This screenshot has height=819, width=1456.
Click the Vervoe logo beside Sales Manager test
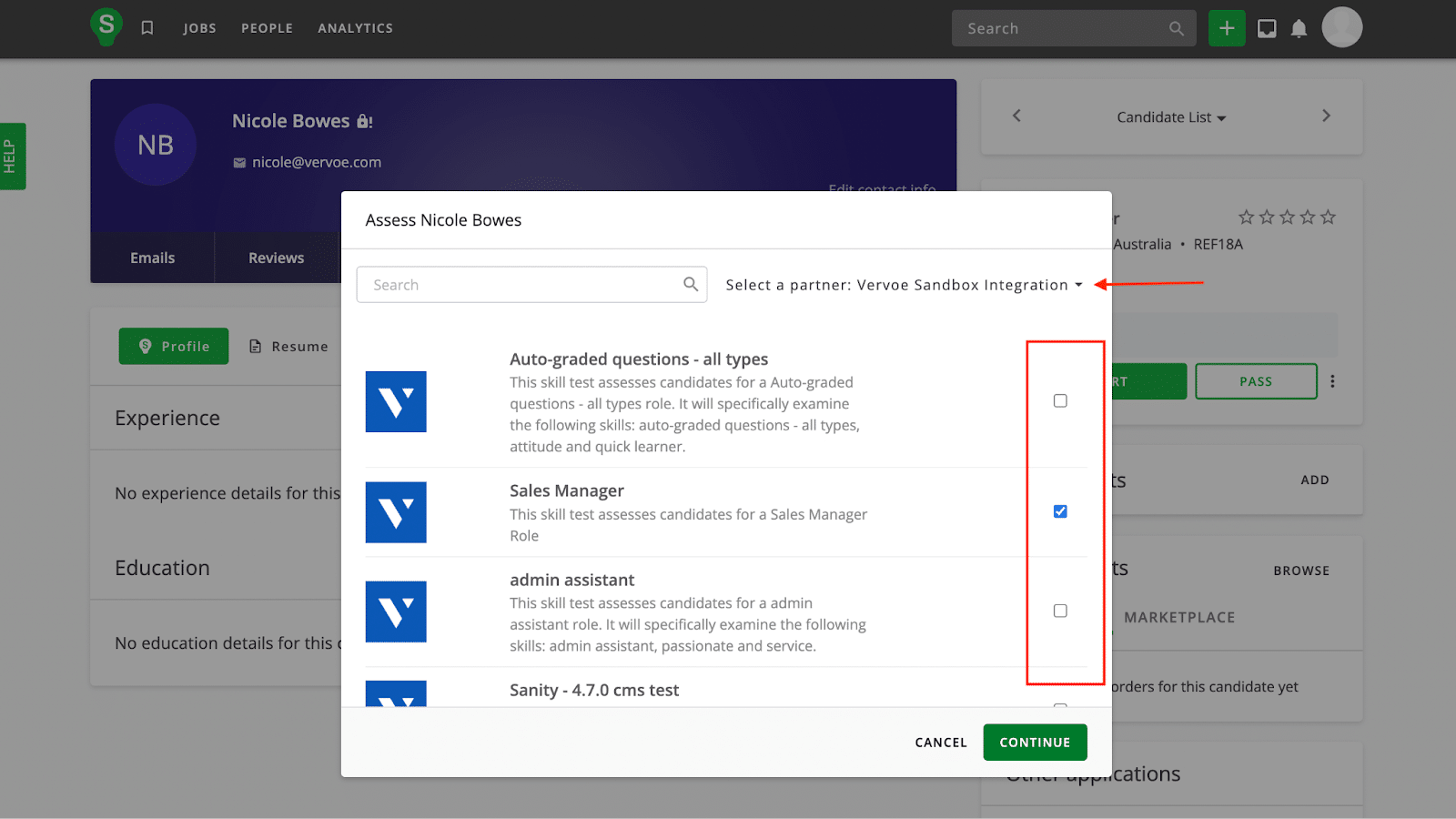coord(395,512)
